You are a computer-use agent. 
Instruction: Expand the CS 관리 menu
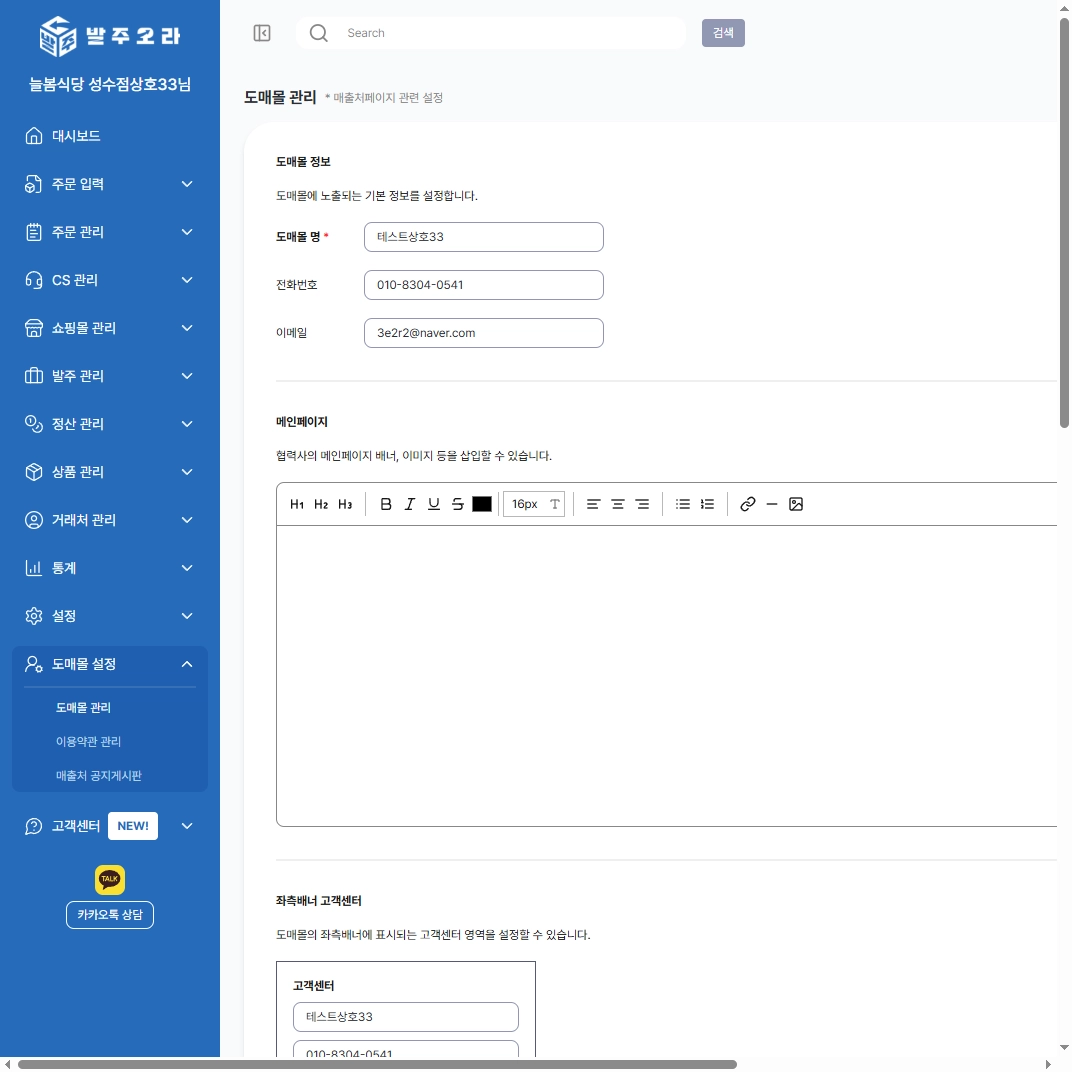(x=110, y=280)
